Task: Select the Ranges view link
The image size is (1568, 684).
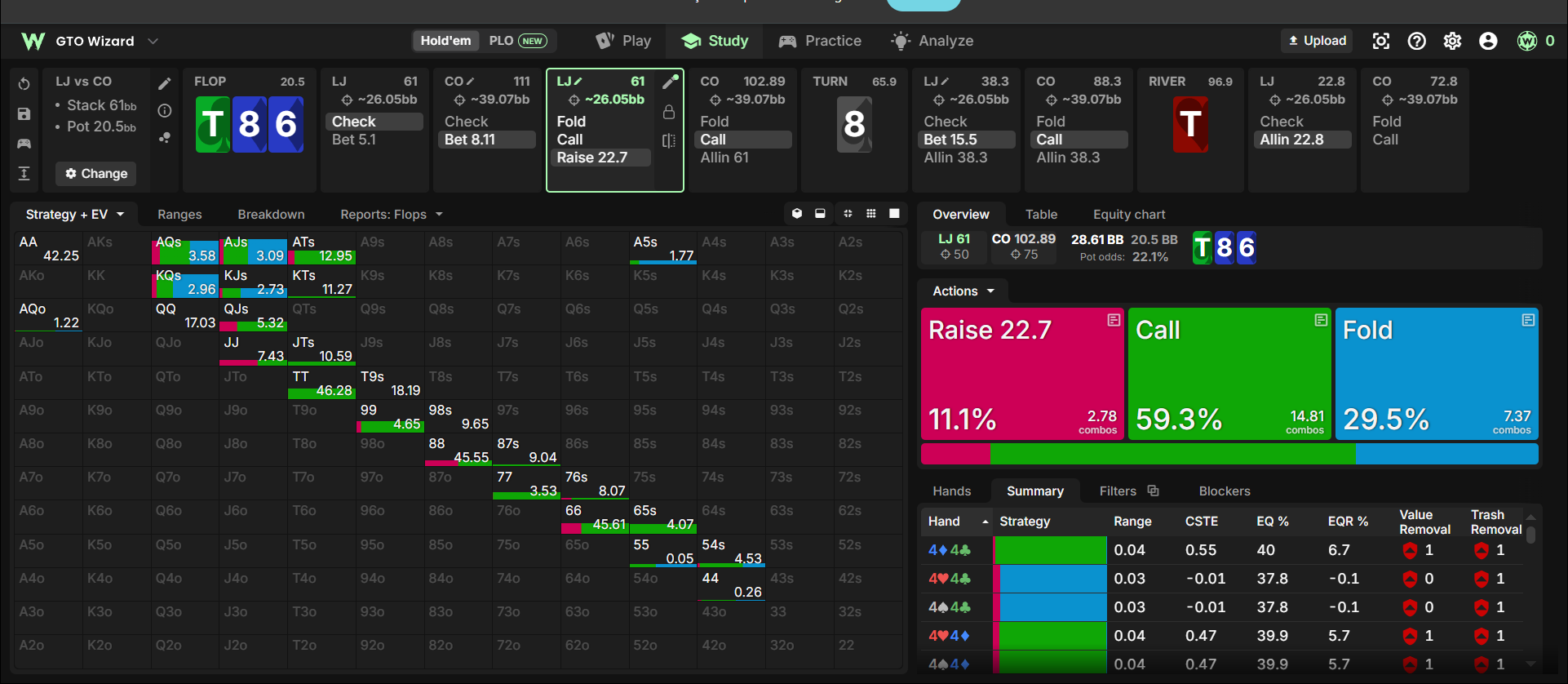Action: tap(179, 215)
